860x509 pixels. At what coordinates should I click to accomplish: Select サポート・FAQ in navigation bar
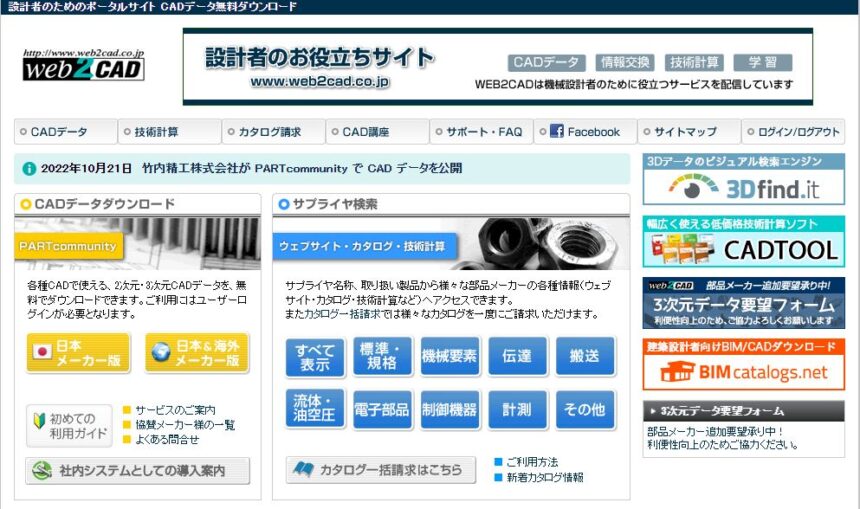(482, 132)
